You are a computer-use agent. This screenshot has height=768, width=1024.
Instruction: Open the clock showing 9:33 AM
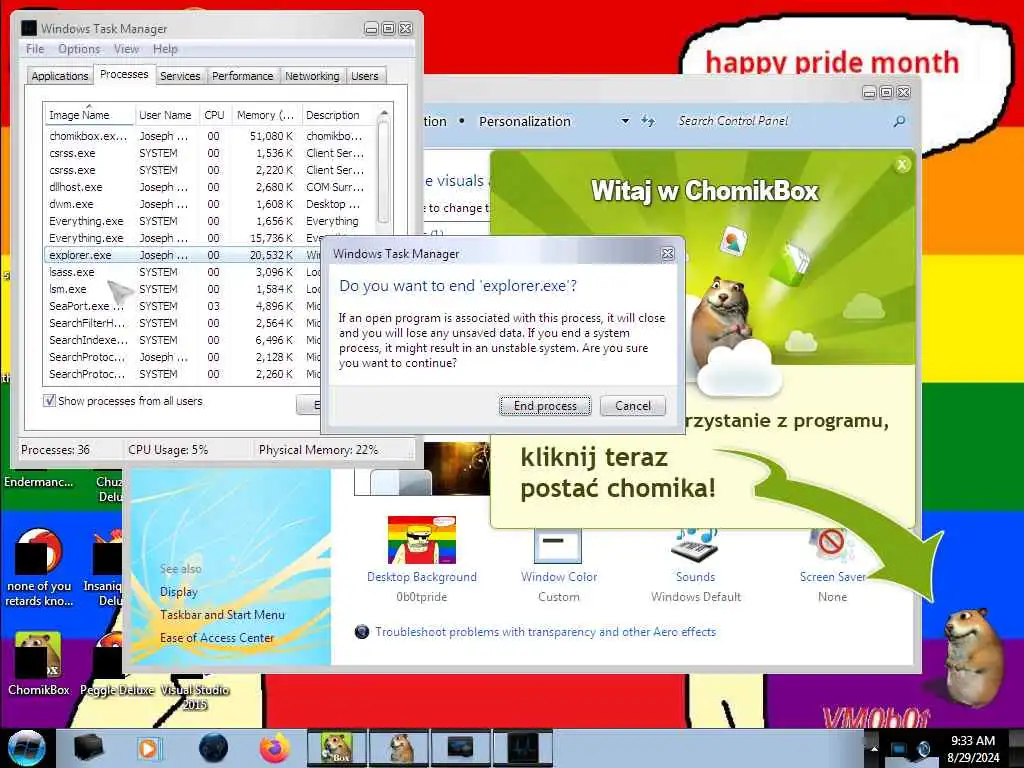click(x=972, y=748)
